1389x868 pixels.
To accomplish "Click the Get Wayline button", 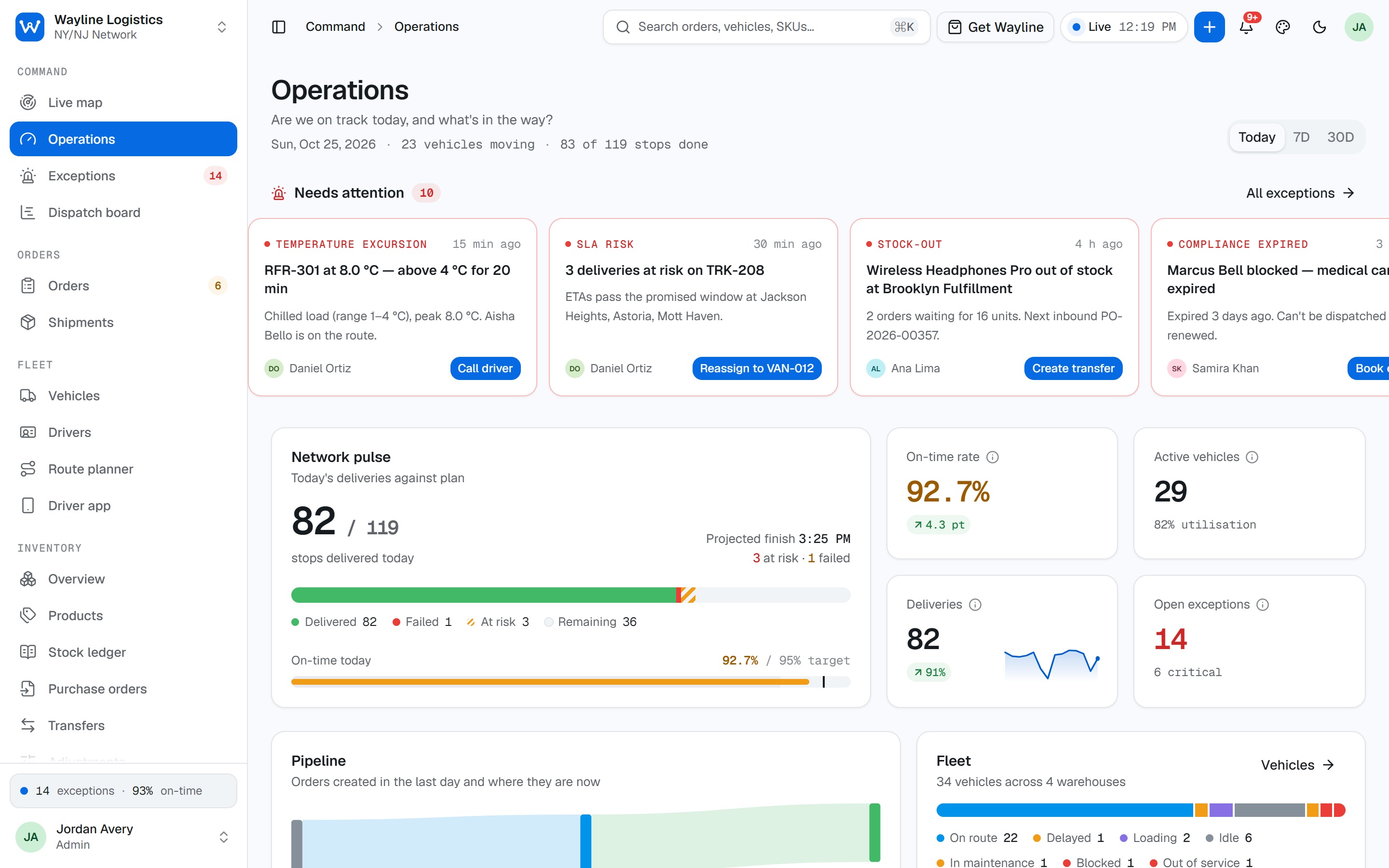I will coord(995,27).
